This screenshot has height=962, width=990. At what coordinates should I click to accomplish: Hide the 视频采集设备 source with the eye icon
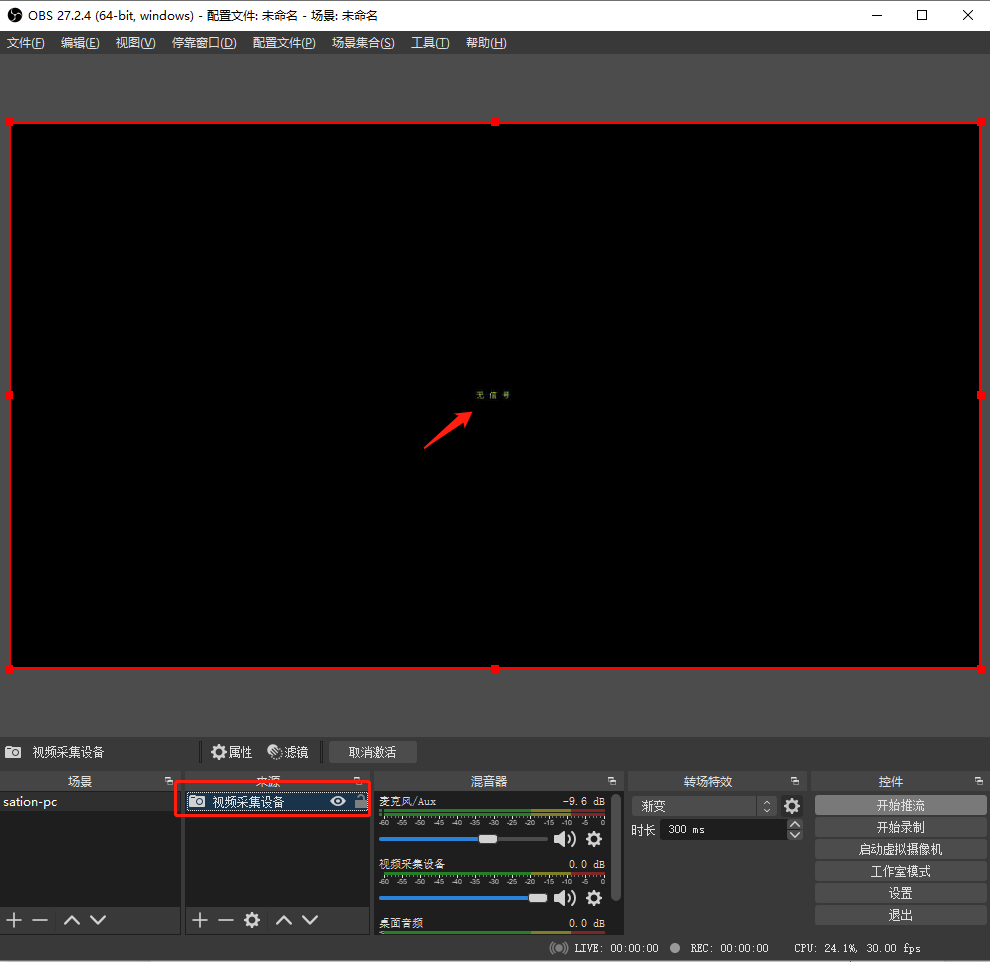(338, 801)
